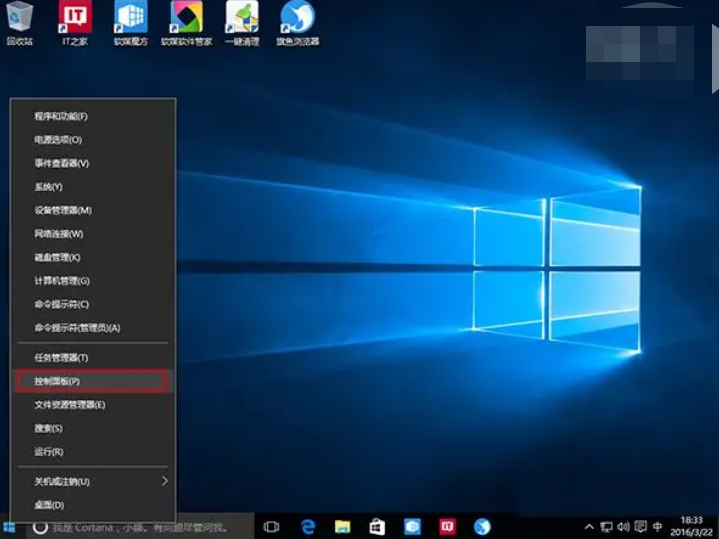Expand the 关机或注销(U) submenu arrow

click(x=165, y=481)
